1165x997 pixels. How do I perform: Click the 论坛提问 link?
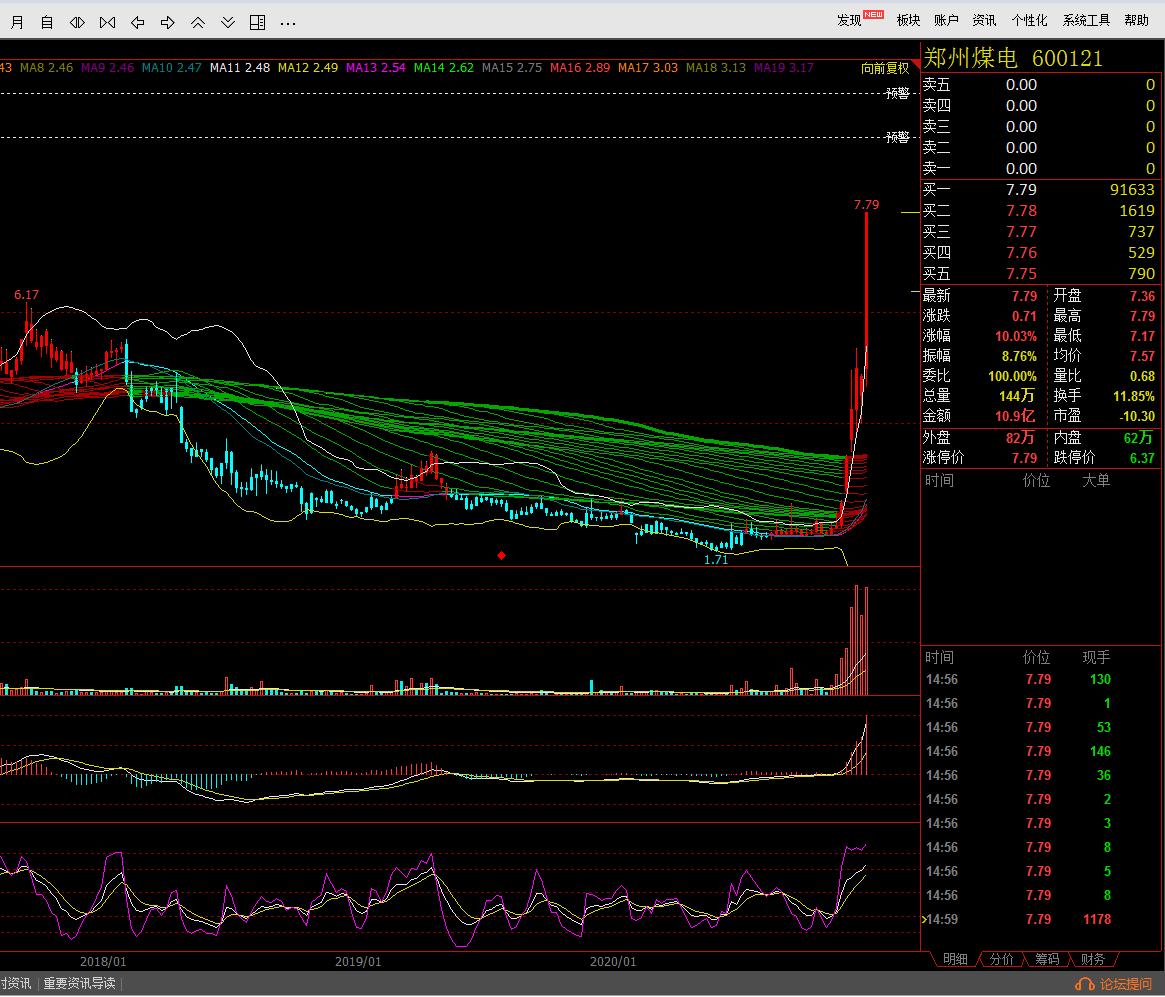point(1126,984)
